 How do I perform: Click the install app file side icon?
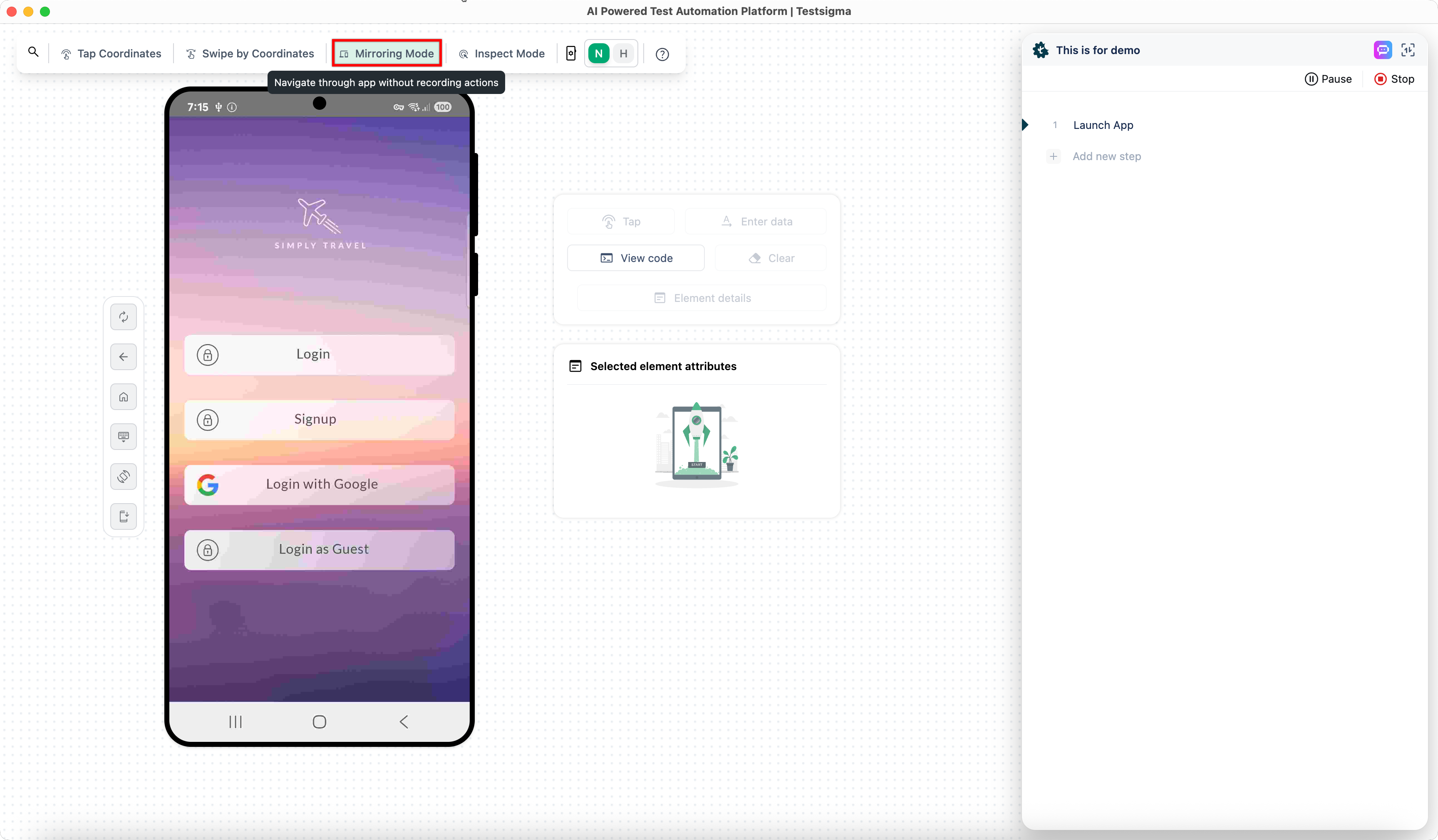(123, 516)
